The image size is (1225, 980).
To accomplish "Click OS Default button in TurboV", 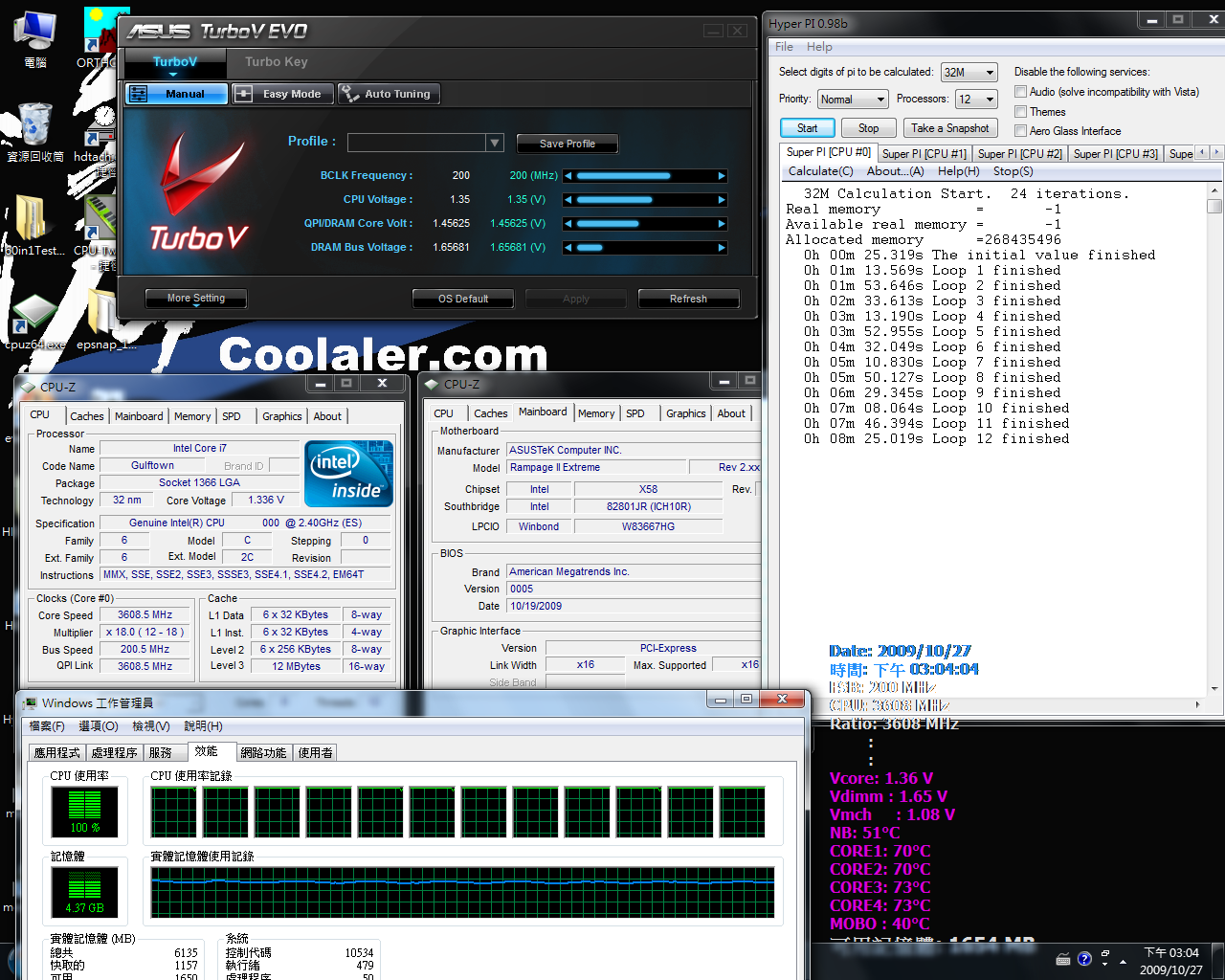I will pos(463,299).
